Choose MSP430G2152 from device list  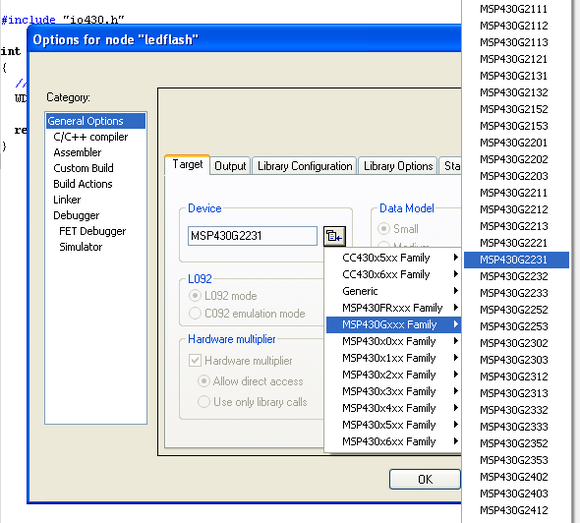point(516,109)
